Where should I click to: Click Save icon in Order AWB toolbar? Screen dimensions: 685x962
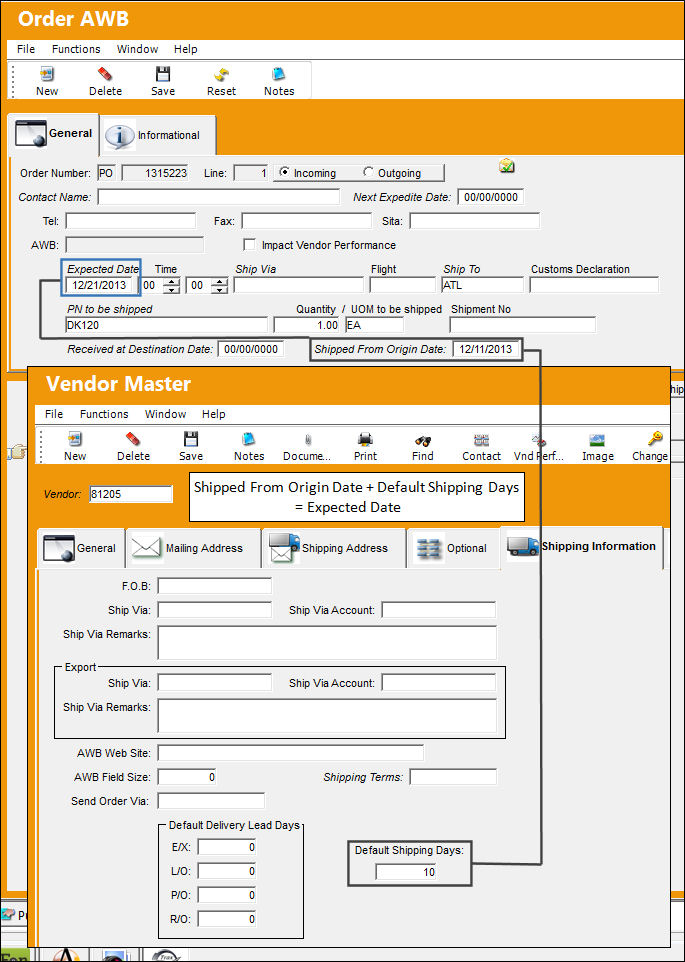click(163, 75)
